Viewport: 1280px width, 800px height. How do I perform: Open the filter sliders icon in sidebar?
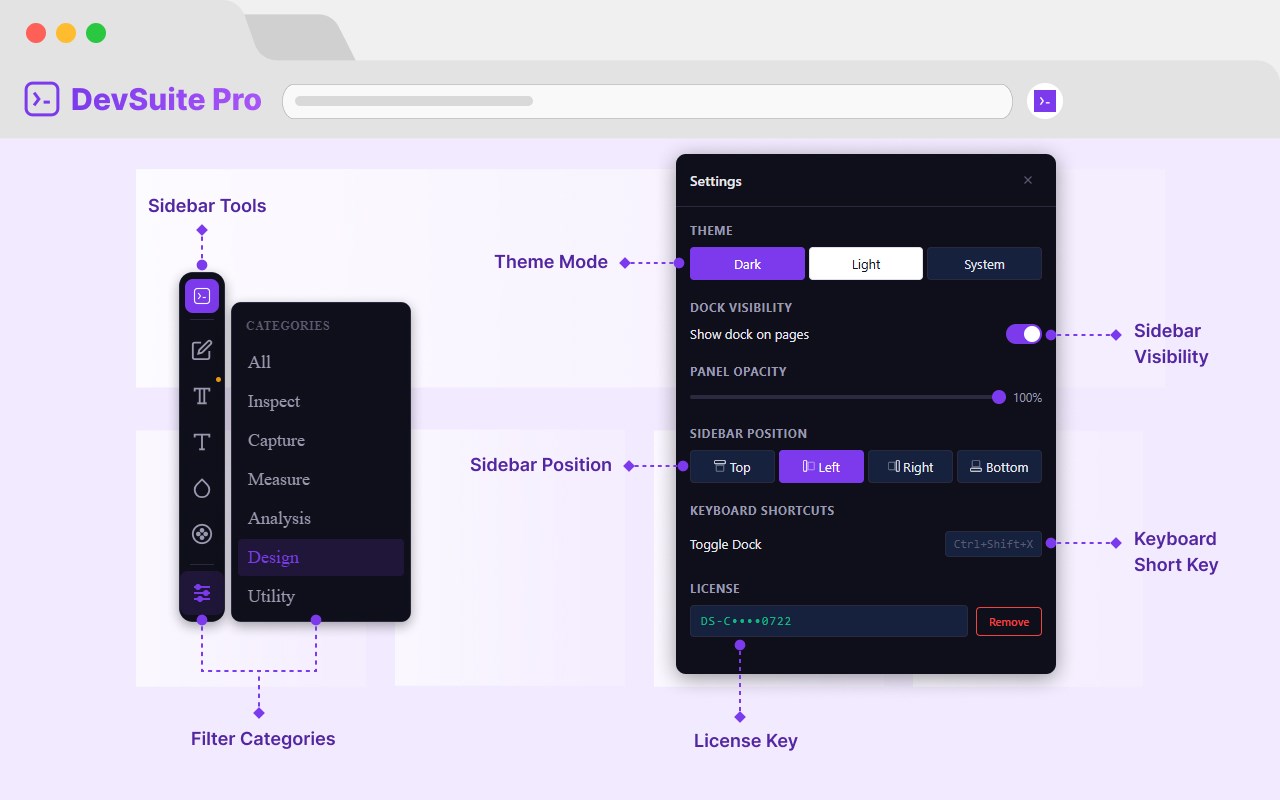click(x=202, y=593)
